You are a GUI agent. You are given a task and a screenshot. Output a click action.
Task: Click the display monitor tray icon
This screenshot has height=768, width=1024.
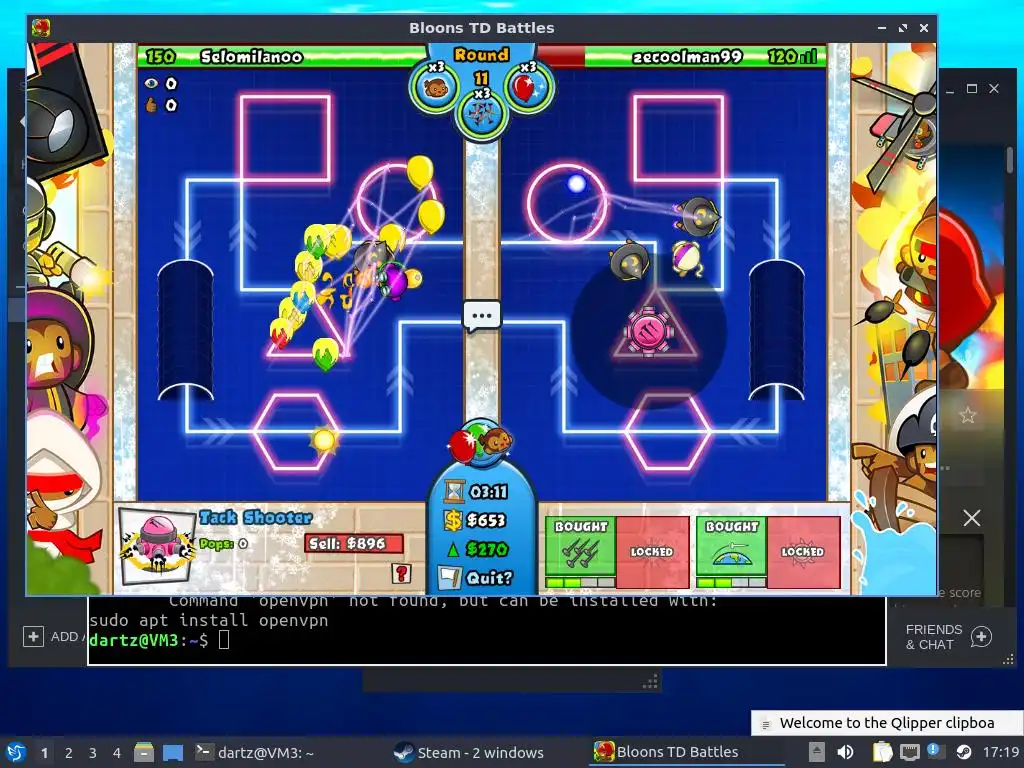click(910, 752)
